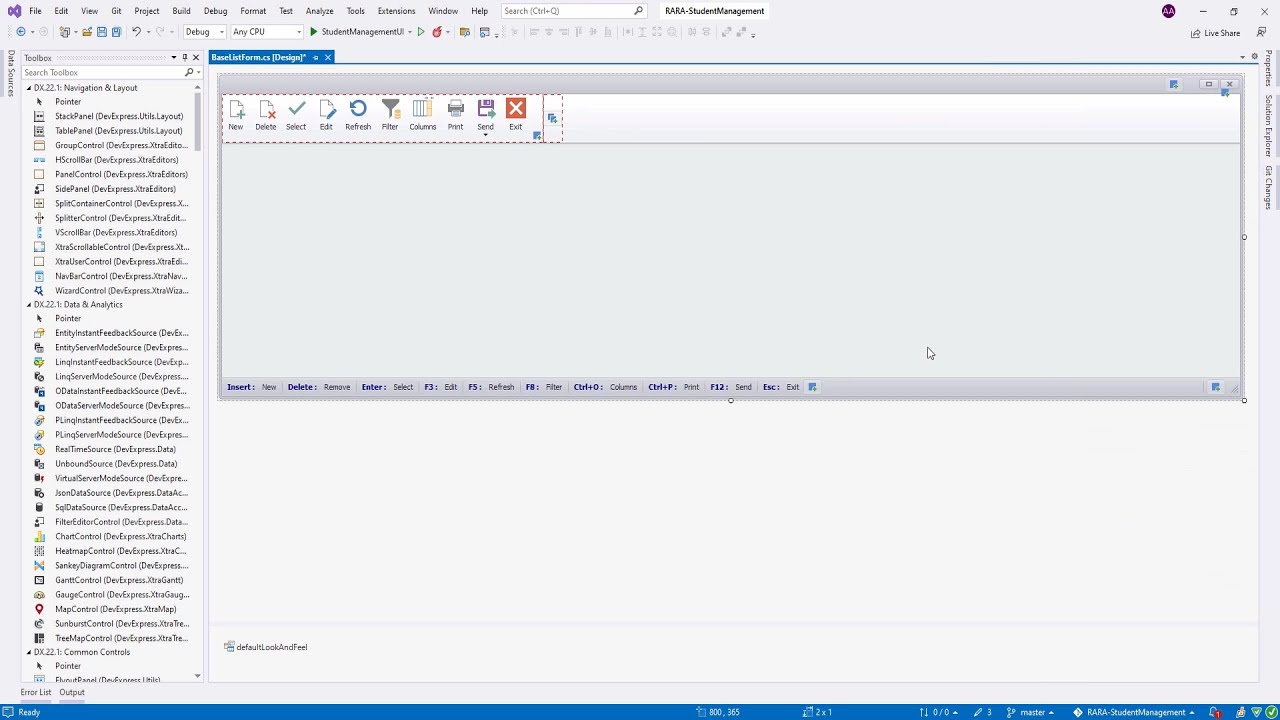
Task: Click the Filter funnel icon
Action: coord(390,109)
